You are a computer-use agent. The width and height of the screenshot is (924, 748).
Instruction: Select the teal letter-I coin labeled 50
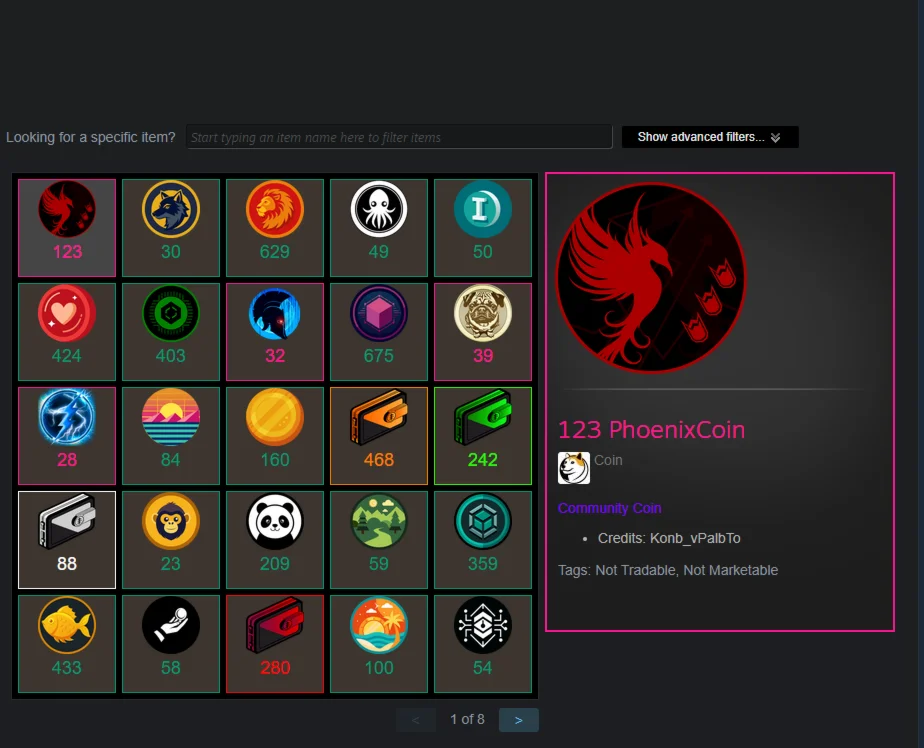tap(483, 228)
